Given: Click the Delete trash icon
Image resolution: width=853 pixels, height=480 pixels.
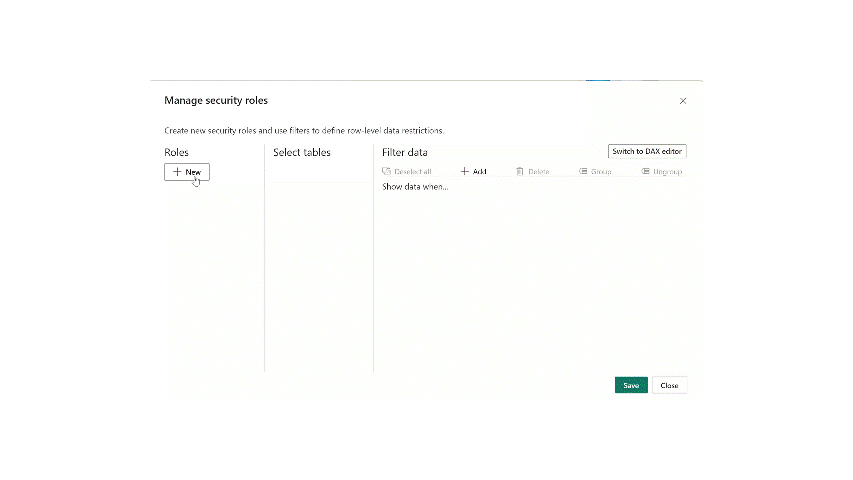Looking at the screenshot, I should [520, 172].
